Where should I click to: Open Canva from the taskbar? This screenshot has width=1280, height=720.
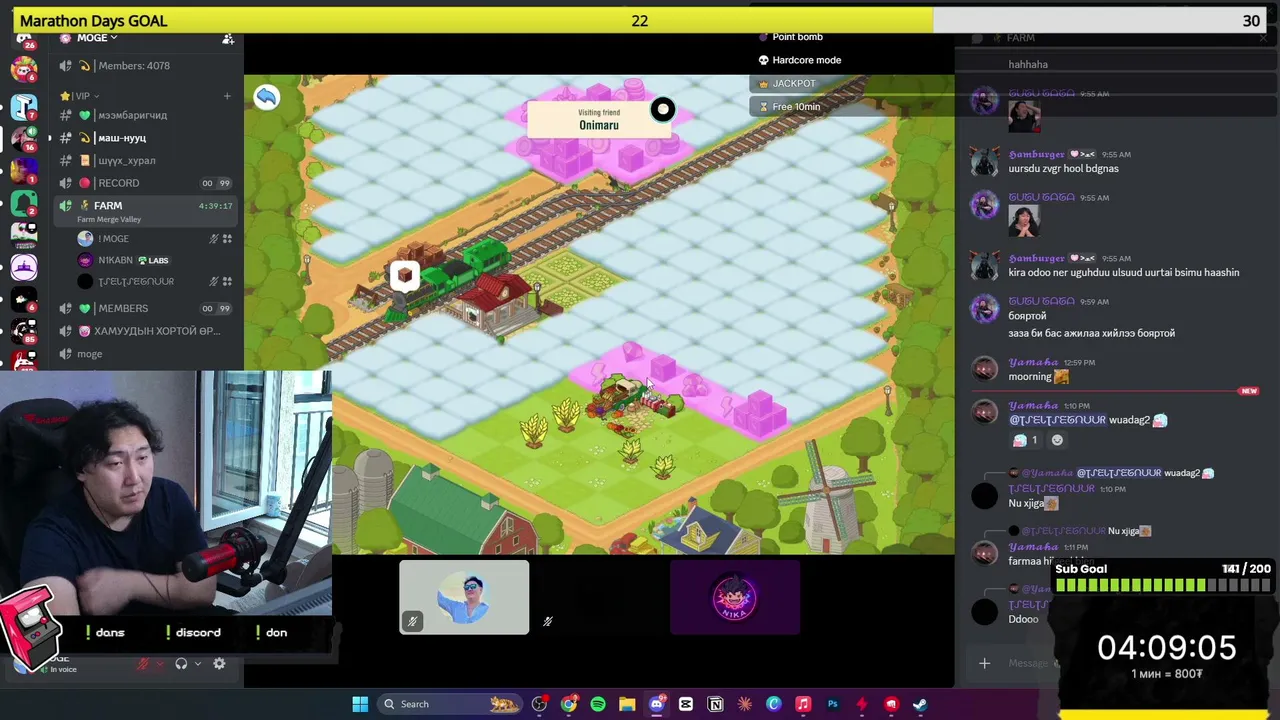coord(774,704)
